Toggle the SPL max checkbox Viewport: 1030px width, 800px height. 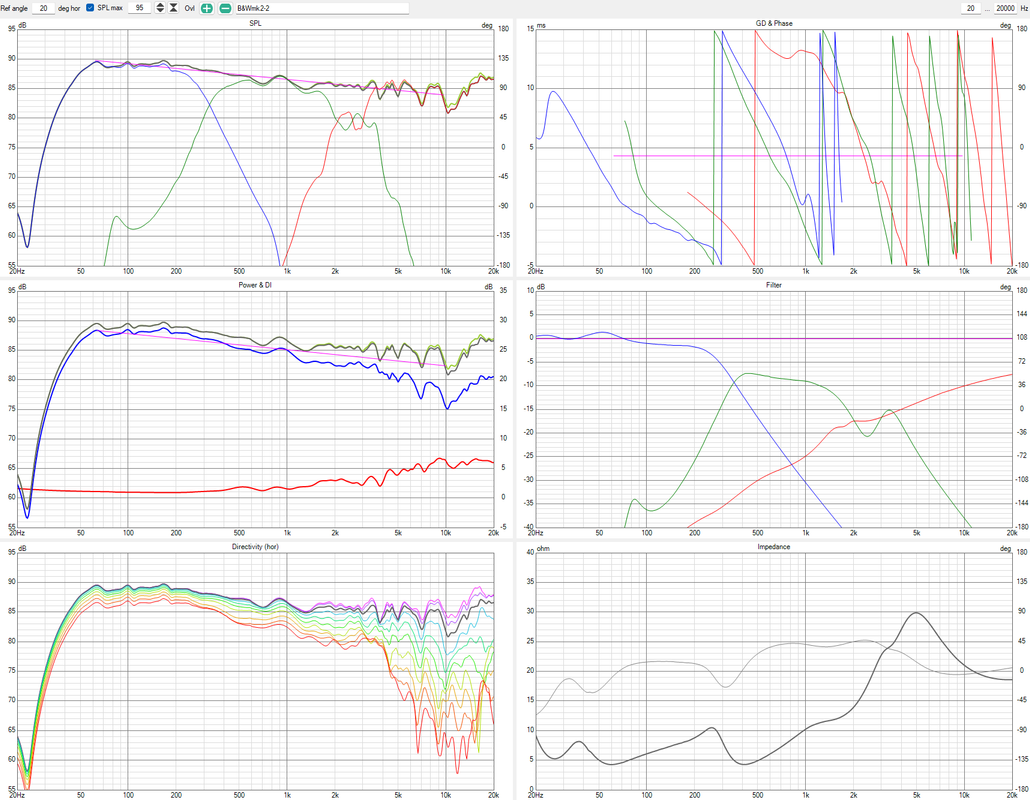click(90, 8)
